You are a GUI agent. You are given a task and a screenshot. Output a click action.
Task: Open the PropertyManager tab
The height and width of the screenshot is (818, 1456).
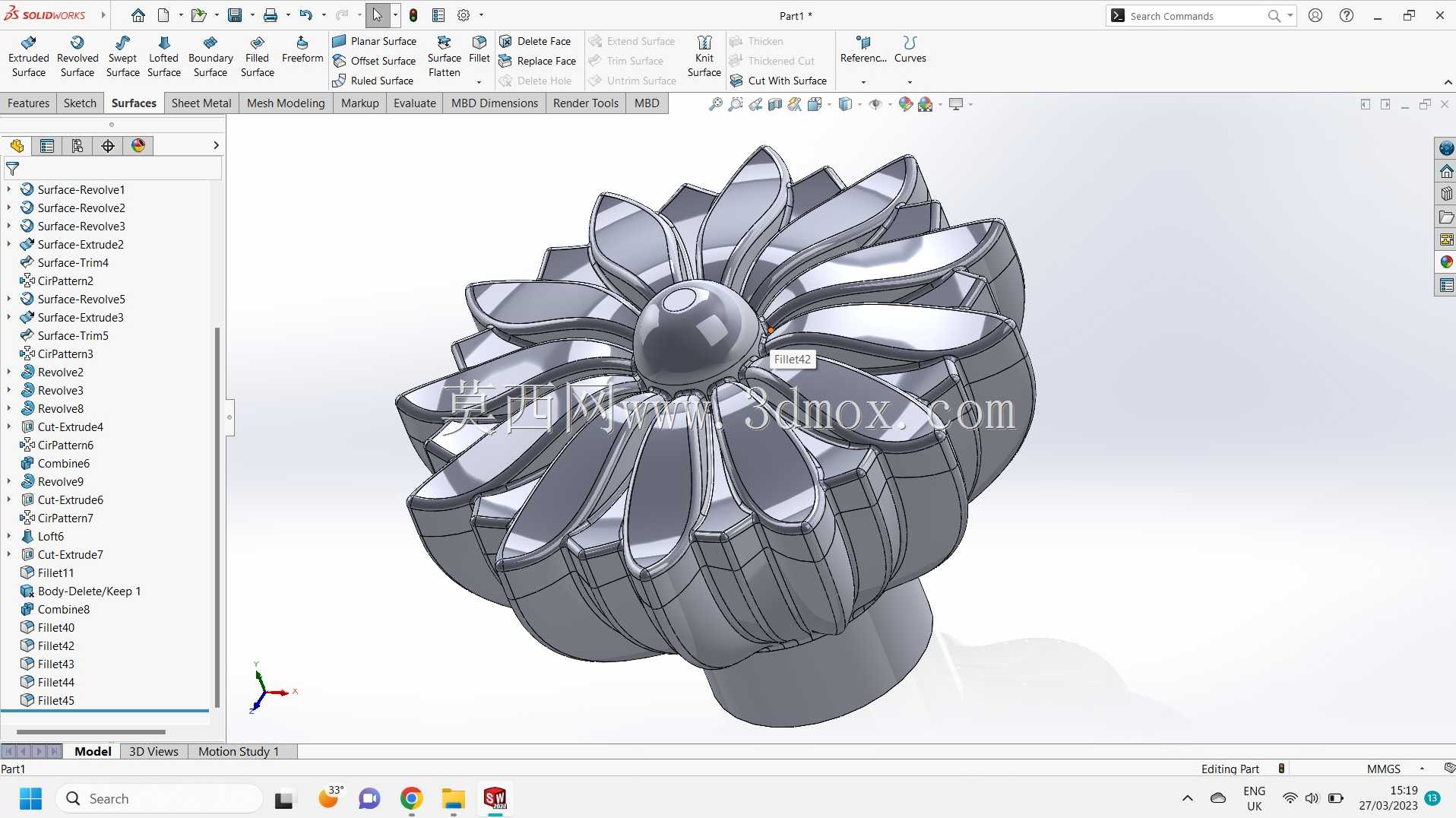pos(47,146)
